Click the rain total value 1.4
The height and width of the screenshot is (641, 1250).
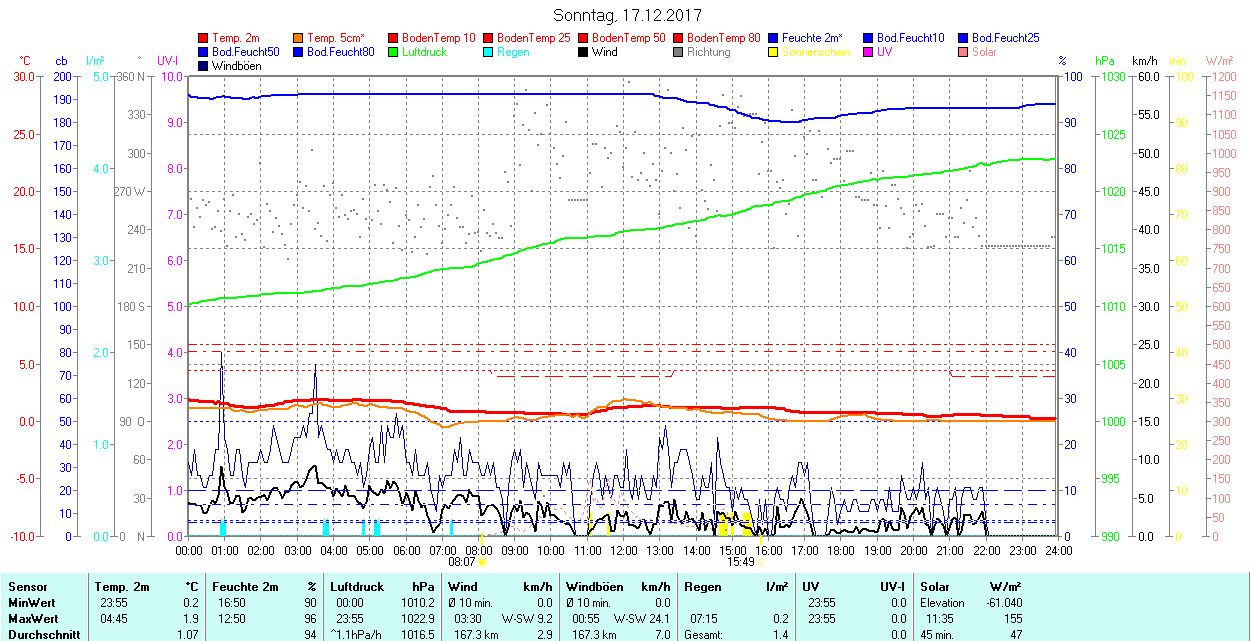pyautogui.click(x=782, y=635)
